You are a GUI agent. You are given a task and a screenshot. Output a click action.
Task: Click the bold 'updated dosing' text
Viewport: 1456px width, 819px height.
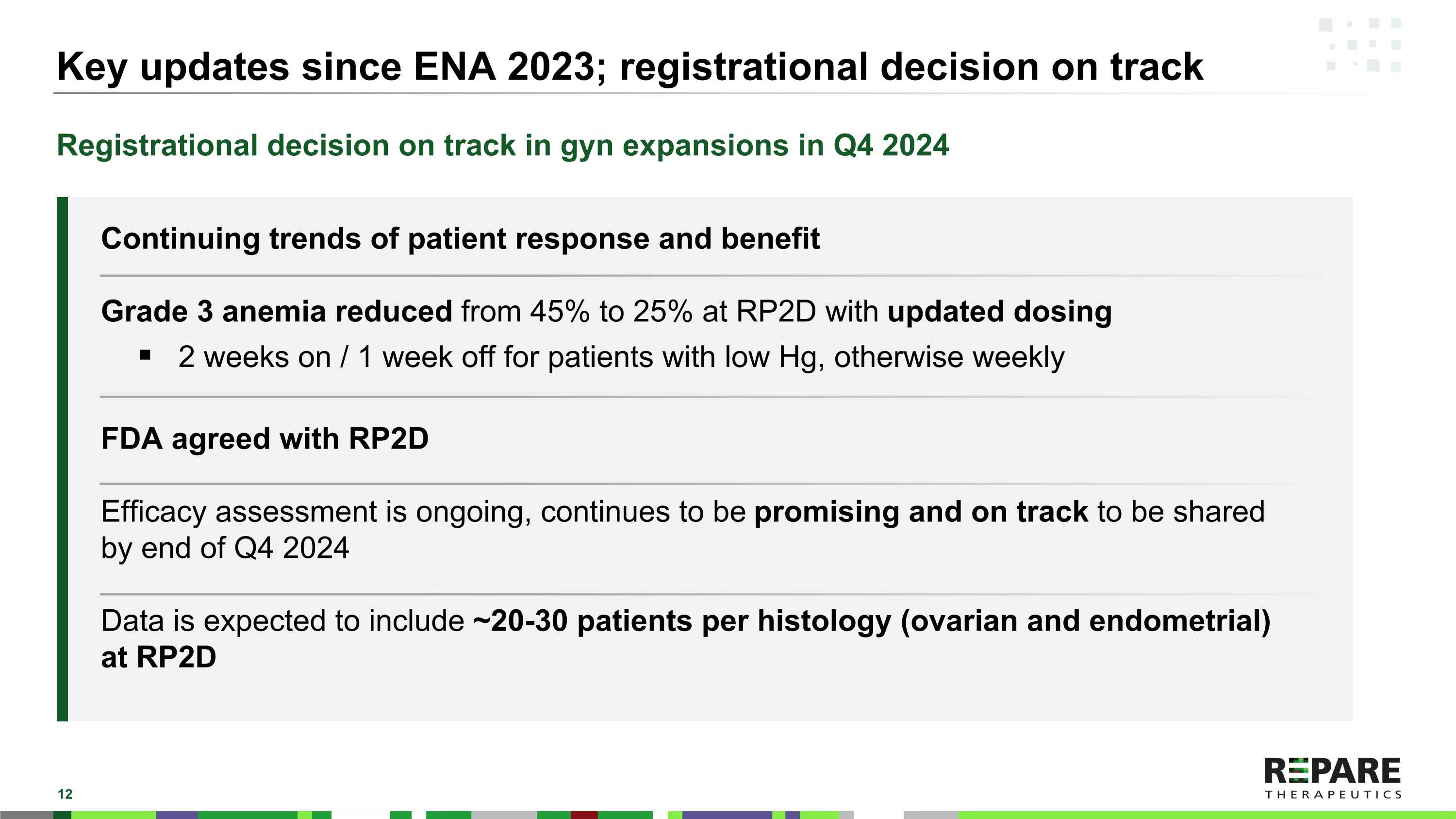point(999,312)
